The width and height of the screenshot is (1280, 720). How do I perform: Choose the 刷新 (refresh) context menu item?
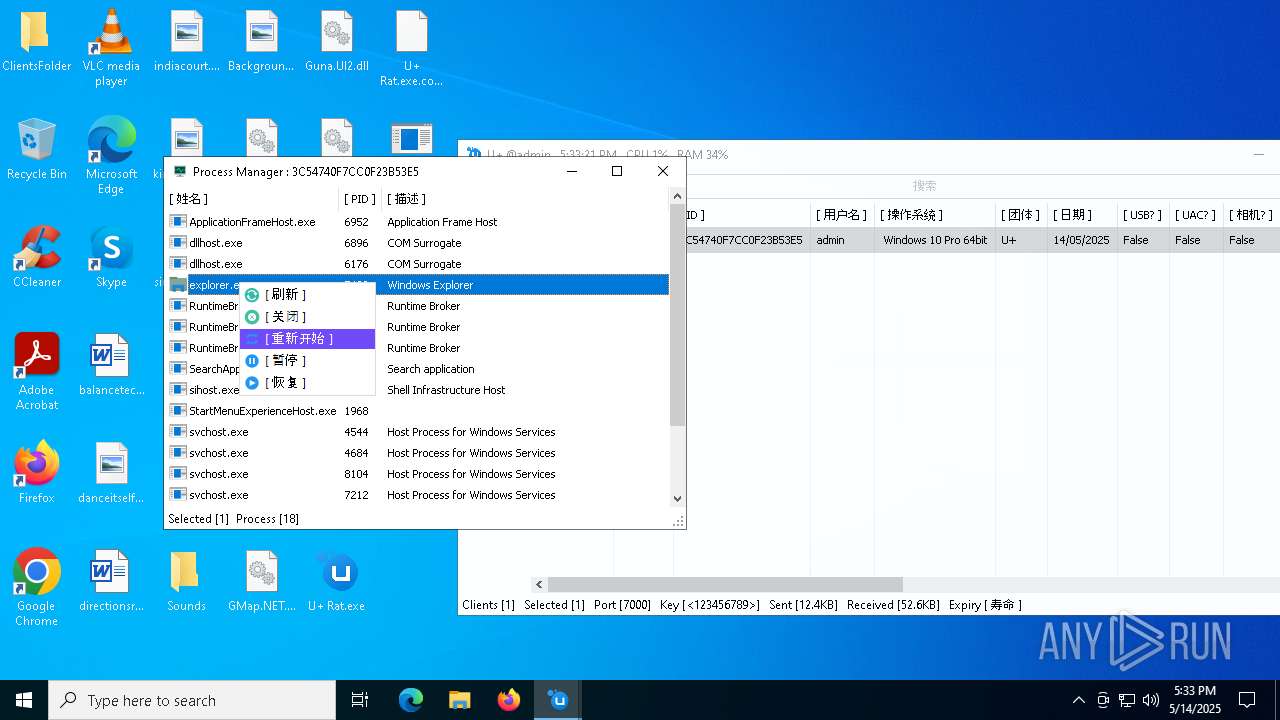click(308, 295)
